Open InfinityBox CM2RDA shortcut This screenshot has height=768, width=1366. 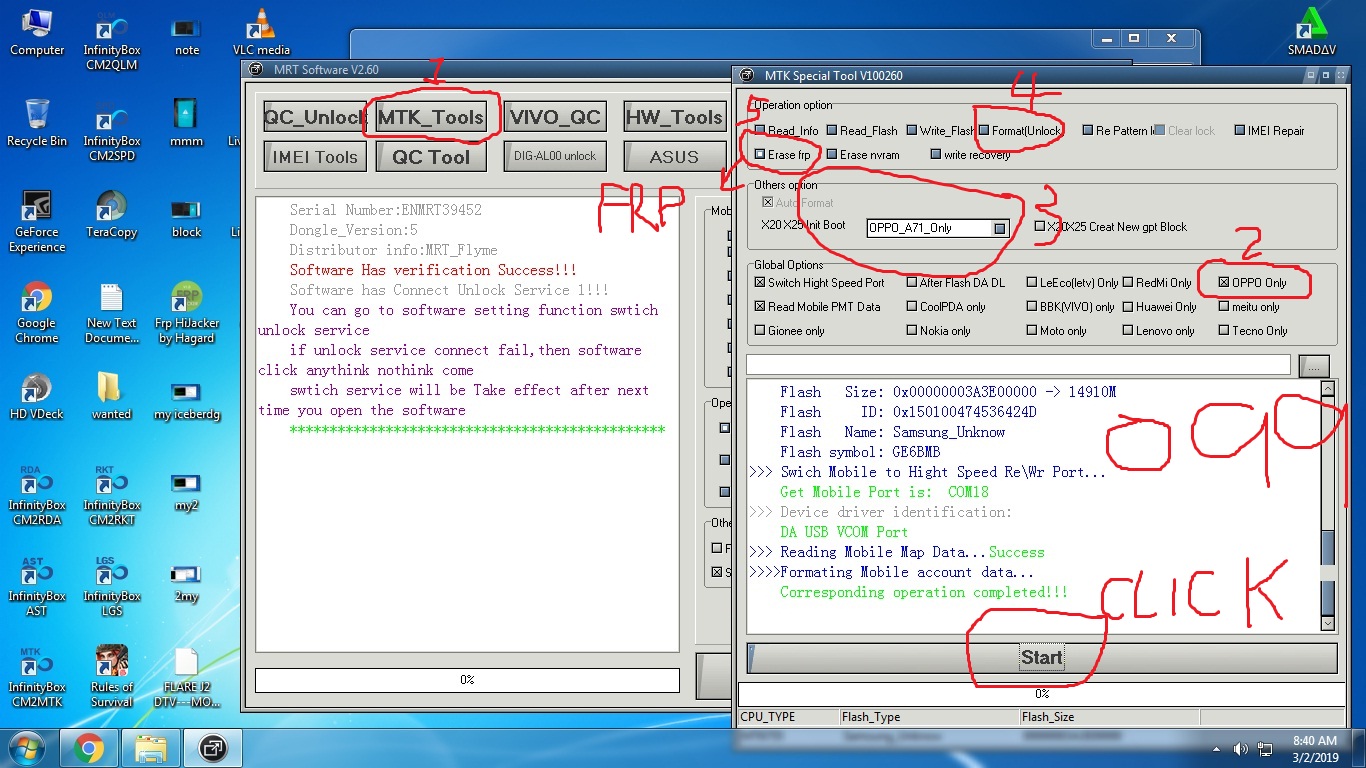(37, 494)
